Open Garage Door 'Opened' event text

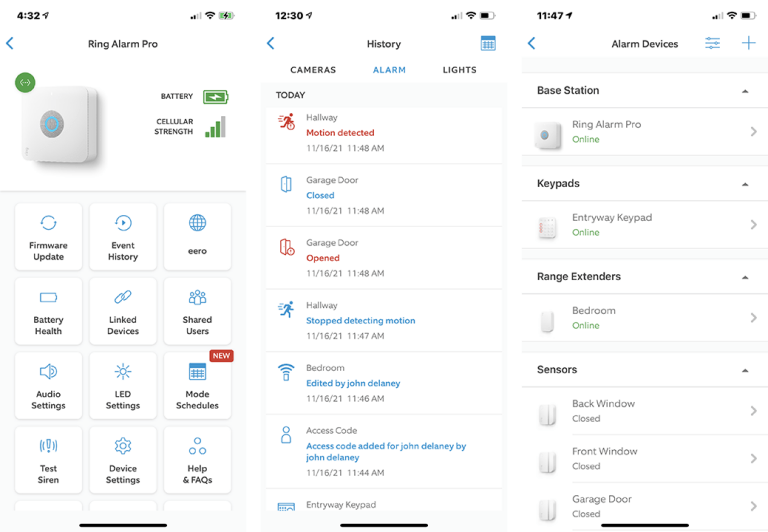pos(323,258)
